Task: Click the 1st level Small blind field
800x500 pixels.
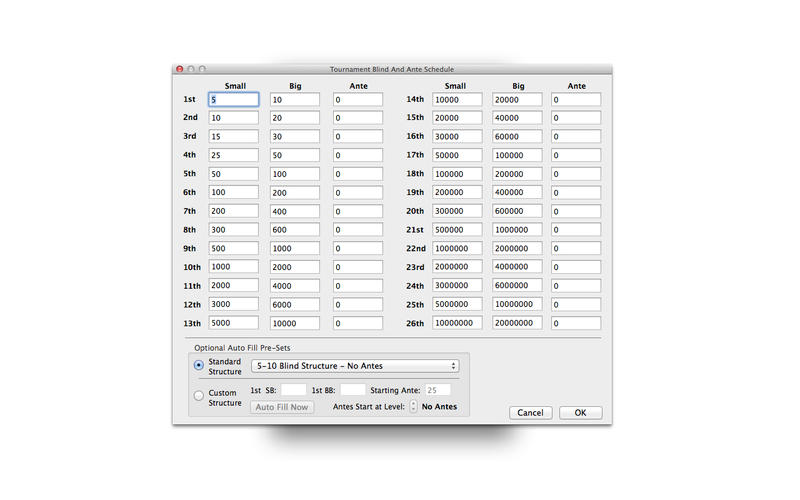Action: point(234,99)
